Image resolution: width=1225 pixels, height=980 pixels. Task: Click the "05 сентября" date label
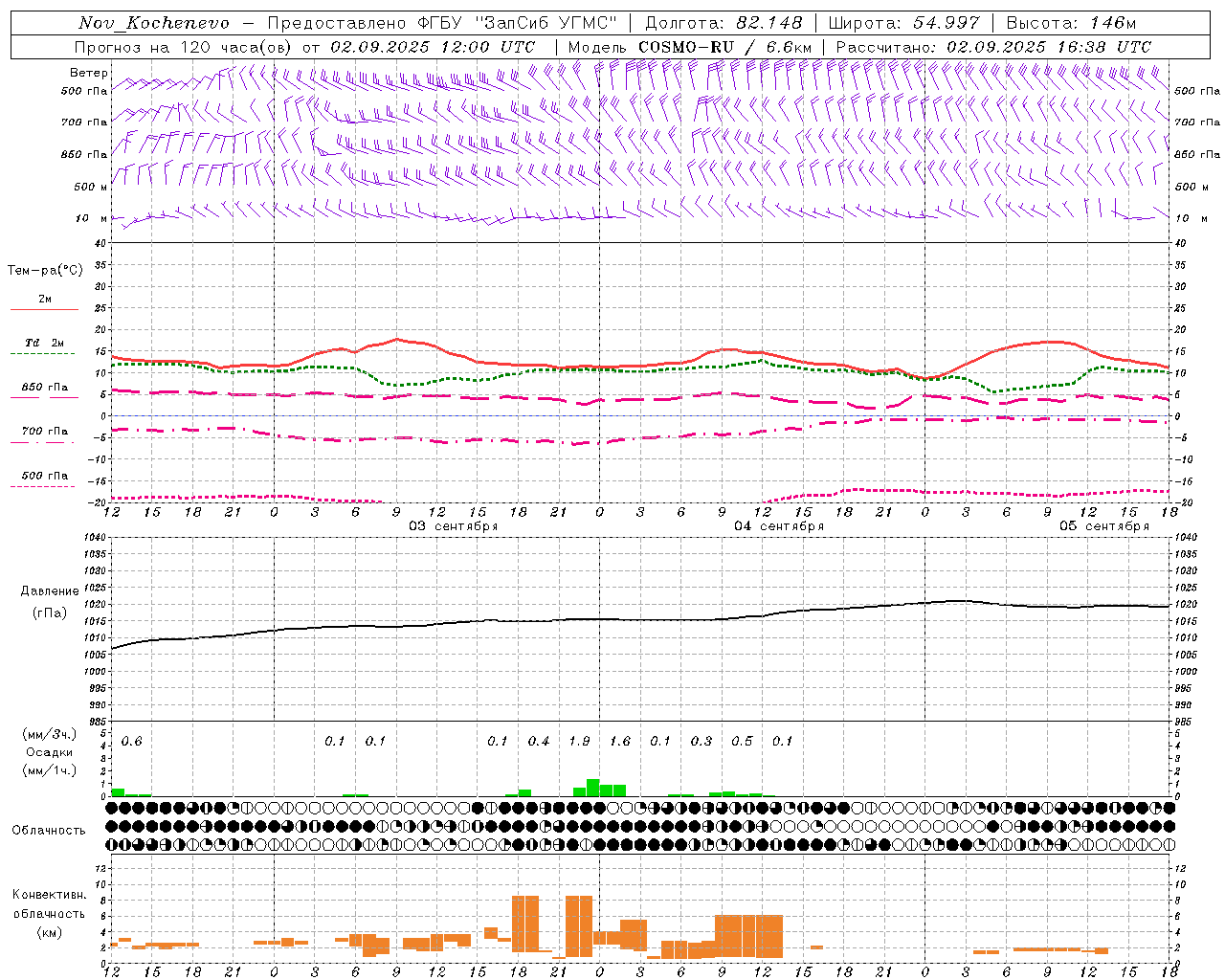pyautogui.click(x=1104, y=526)
